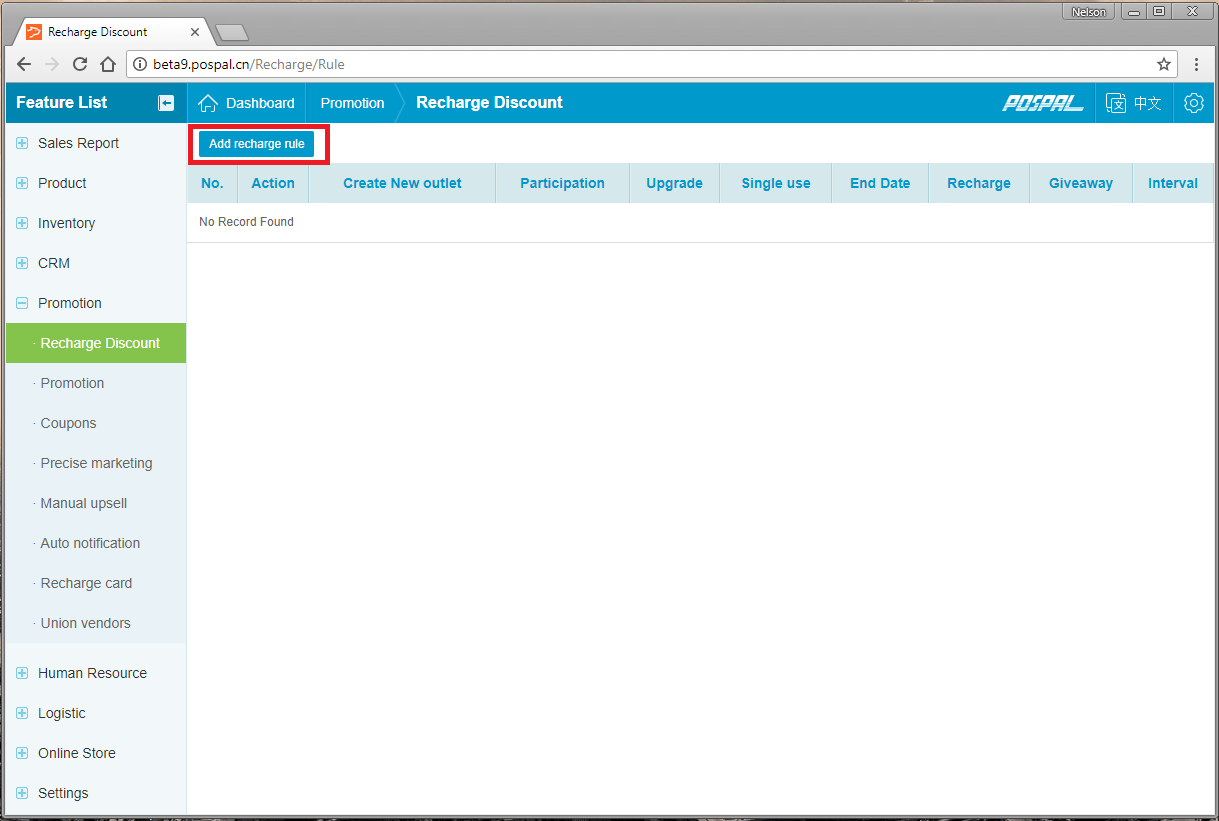The image size is (1219, 821).
Task: Expand the Logistic plus icon
Action: (22, 713)
